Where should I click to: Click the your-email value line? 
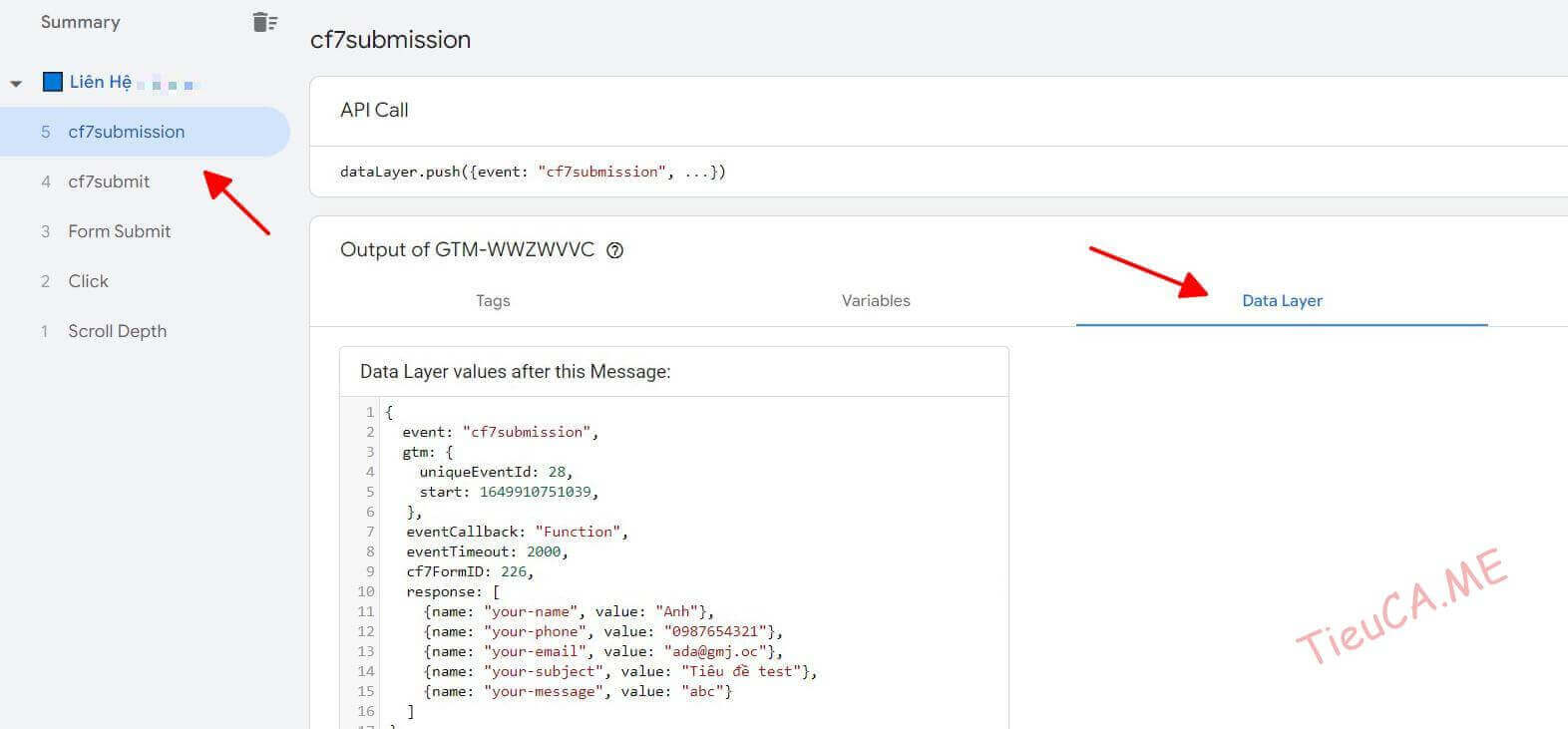tap(603, 651)
